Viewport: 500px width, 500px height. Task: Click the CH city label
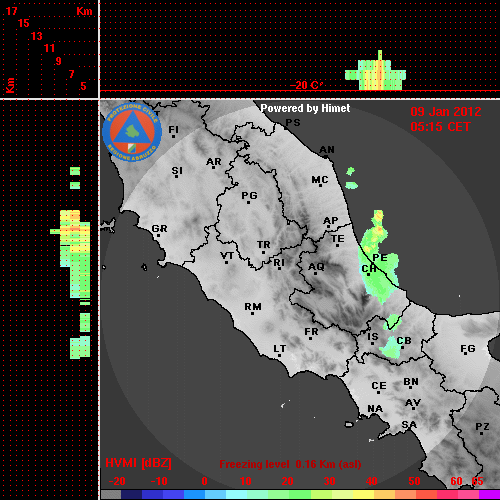pos(369,269)
